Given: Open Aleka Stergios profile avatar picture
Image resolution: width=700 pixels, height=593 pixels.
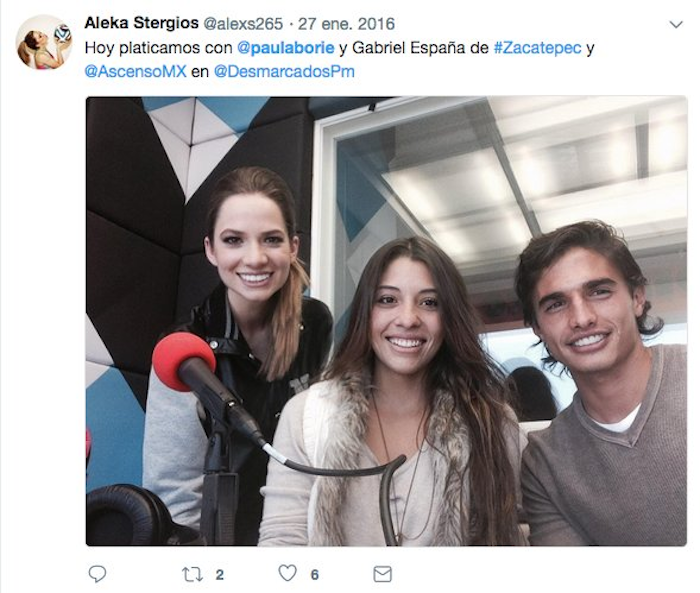Looking at the screenshot, I should coord(44,42).
